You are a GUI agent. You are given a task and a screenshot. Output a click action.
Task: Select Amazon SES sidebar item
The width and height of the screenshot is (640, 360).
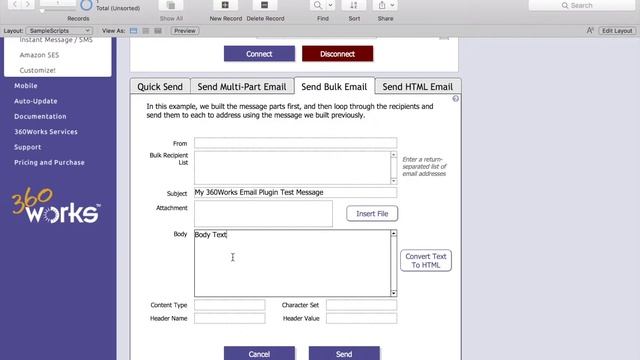click(39, 55)
